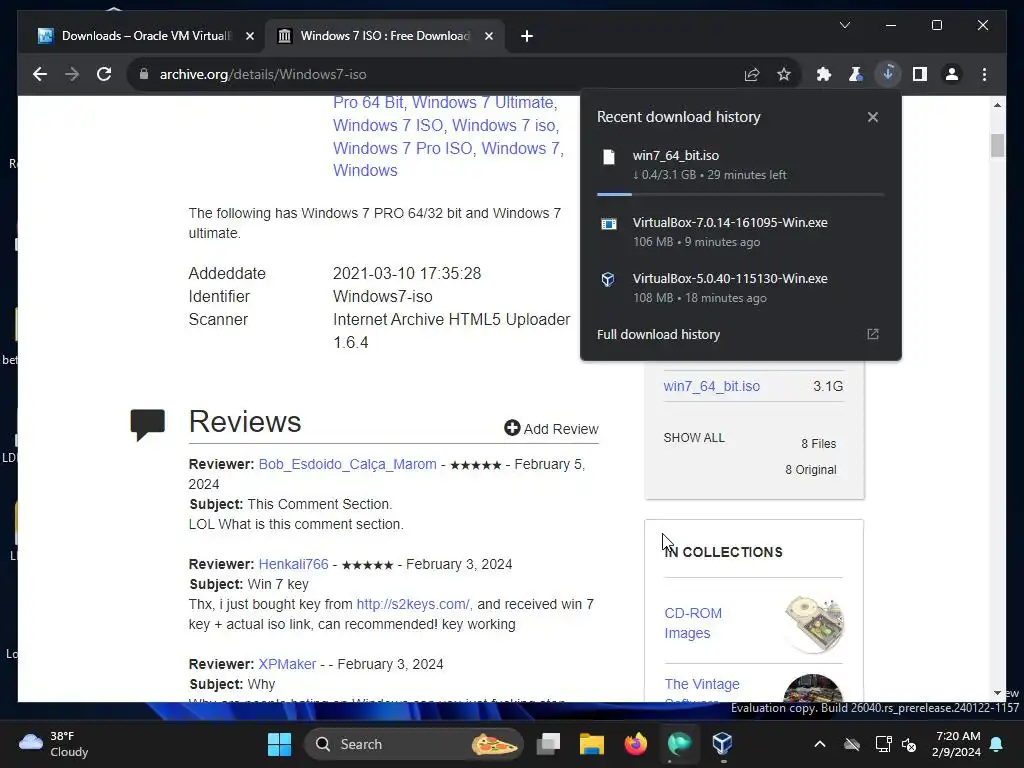Toggle the Downloads toolbar icon
This screenshot has height=768, width=1024.
point(888,74)
